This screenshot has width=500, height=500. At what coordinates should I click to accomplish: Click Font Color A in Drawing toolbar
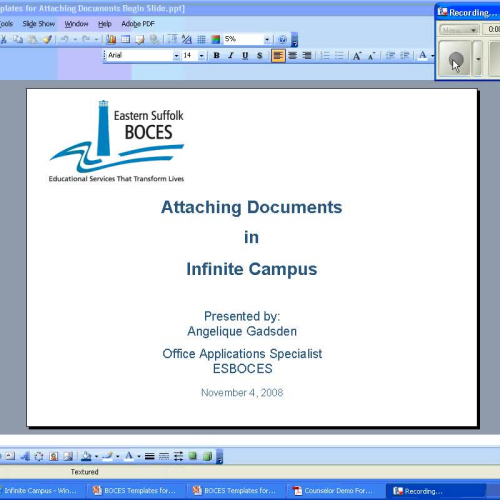pyautogui.click(x=129, y=456)
